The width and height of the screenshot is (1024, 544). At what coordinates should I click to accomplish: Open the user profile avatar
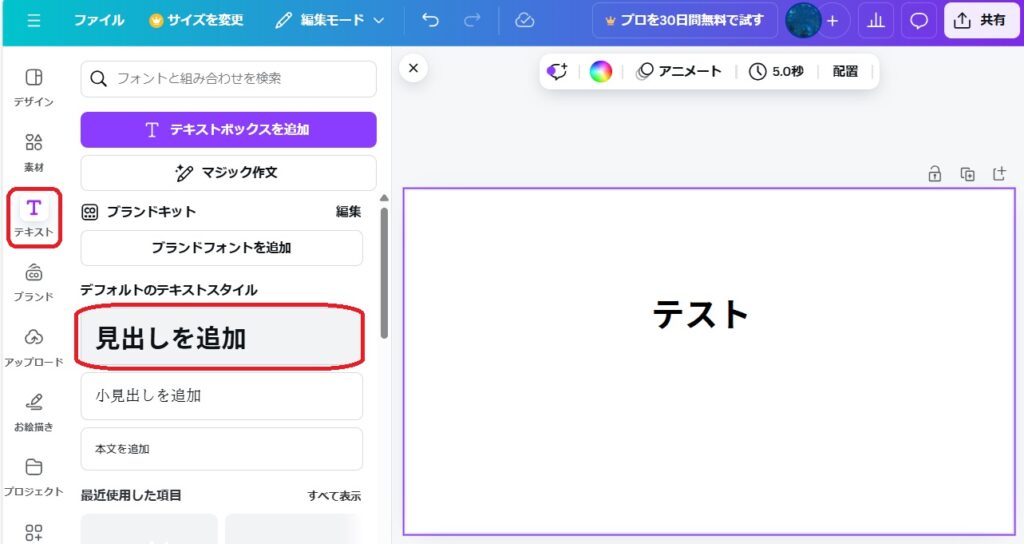click(803, 20)
